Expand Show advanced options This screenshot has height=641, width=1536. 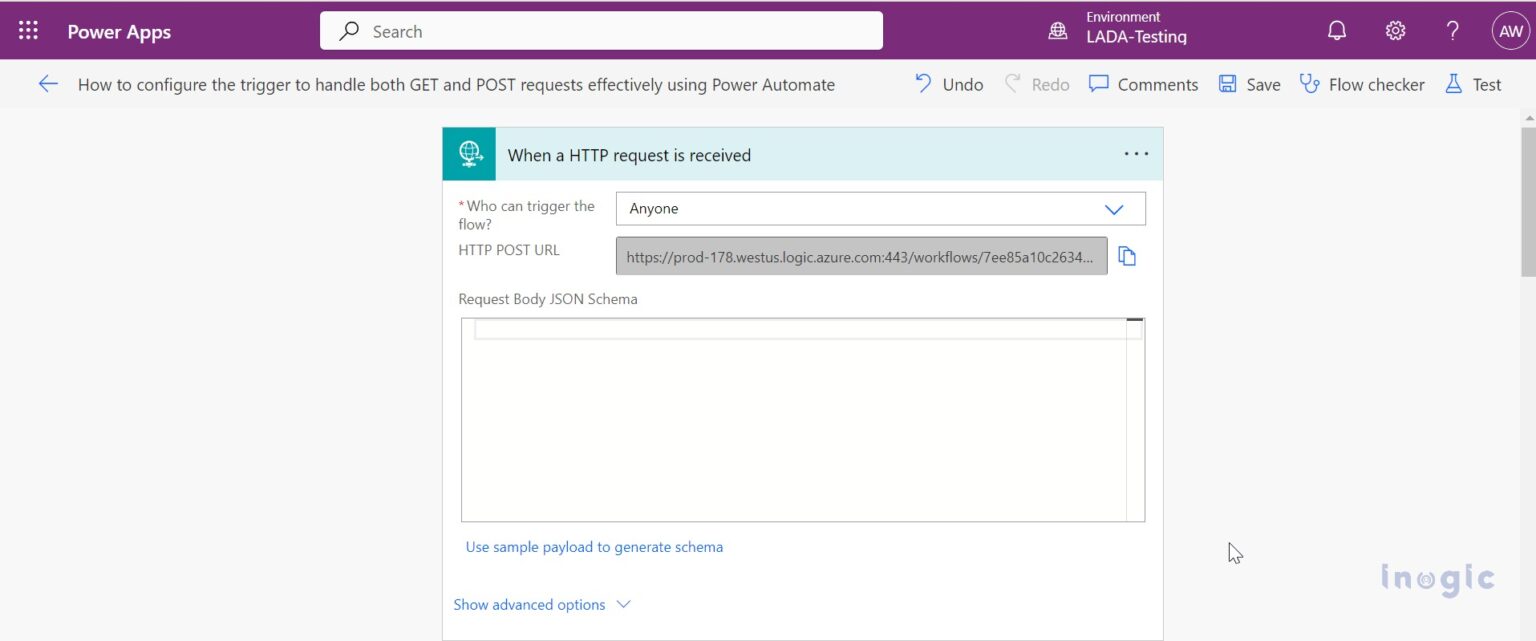pos(528,604)
